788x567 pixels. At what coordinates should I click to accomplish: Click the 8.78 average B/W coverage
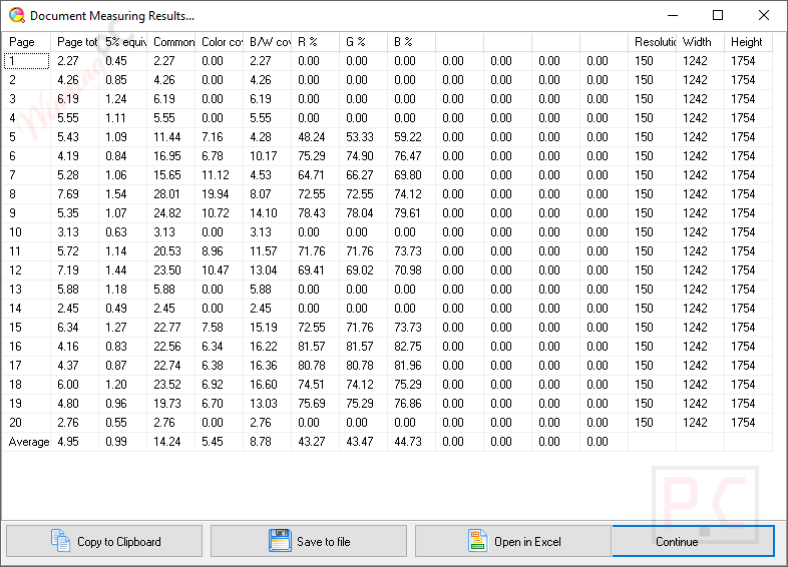260,442
